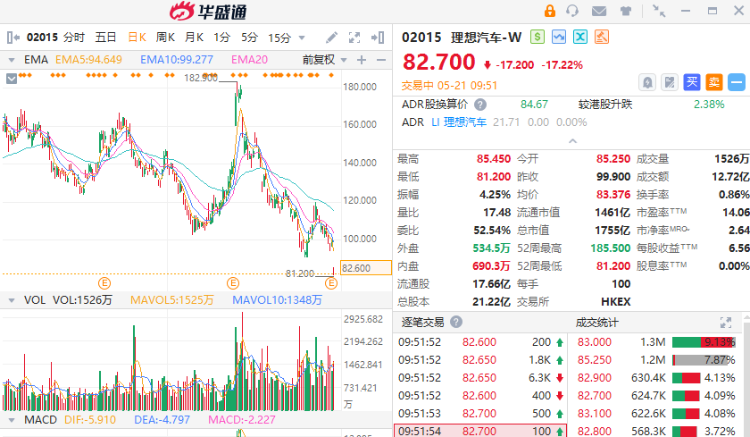Zoom in chart with plus icon
750x437 pixels.
pyautogui.click(x=362, y=60)
